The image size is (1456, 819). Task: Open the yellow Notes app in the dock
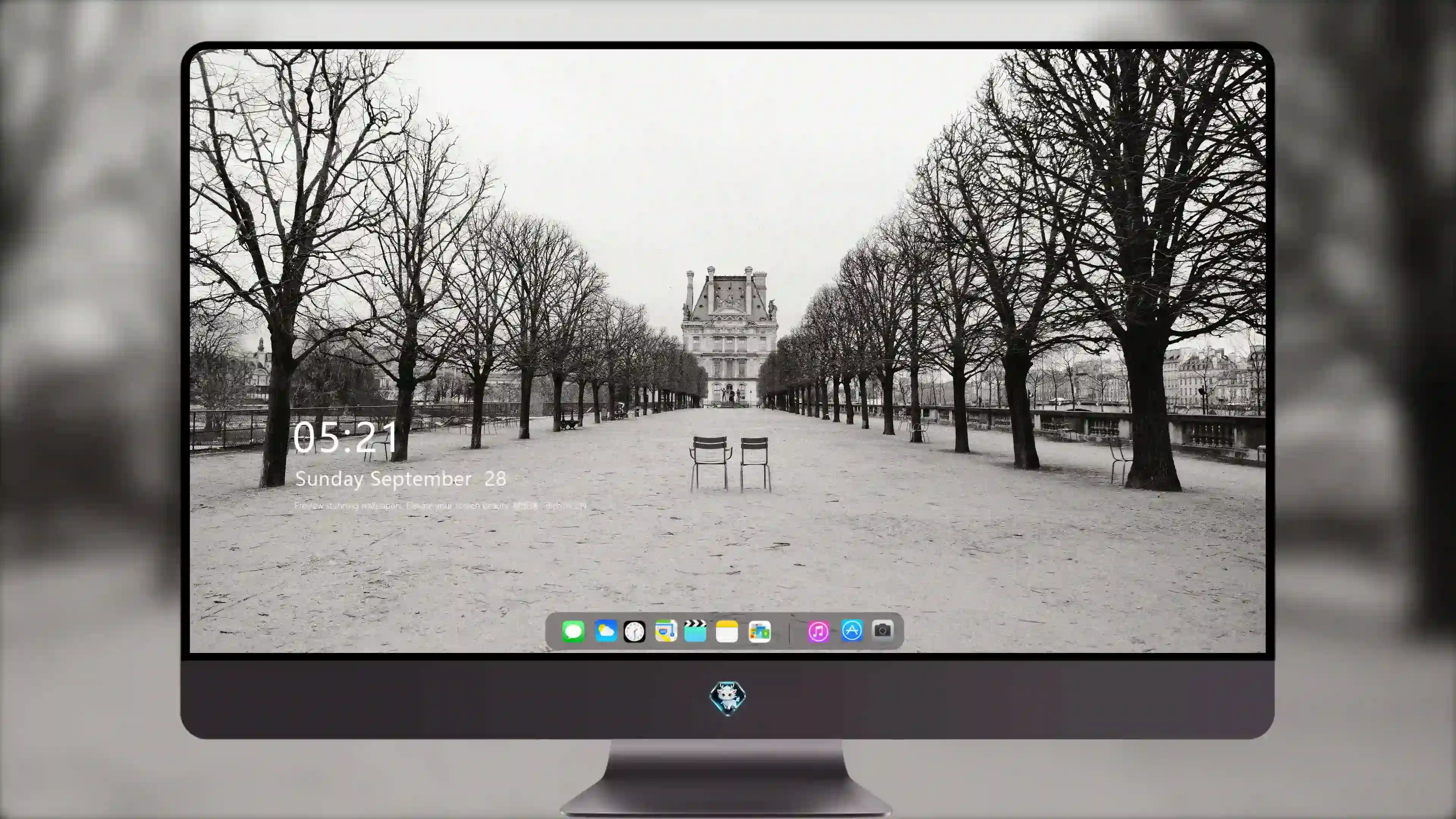727,631
